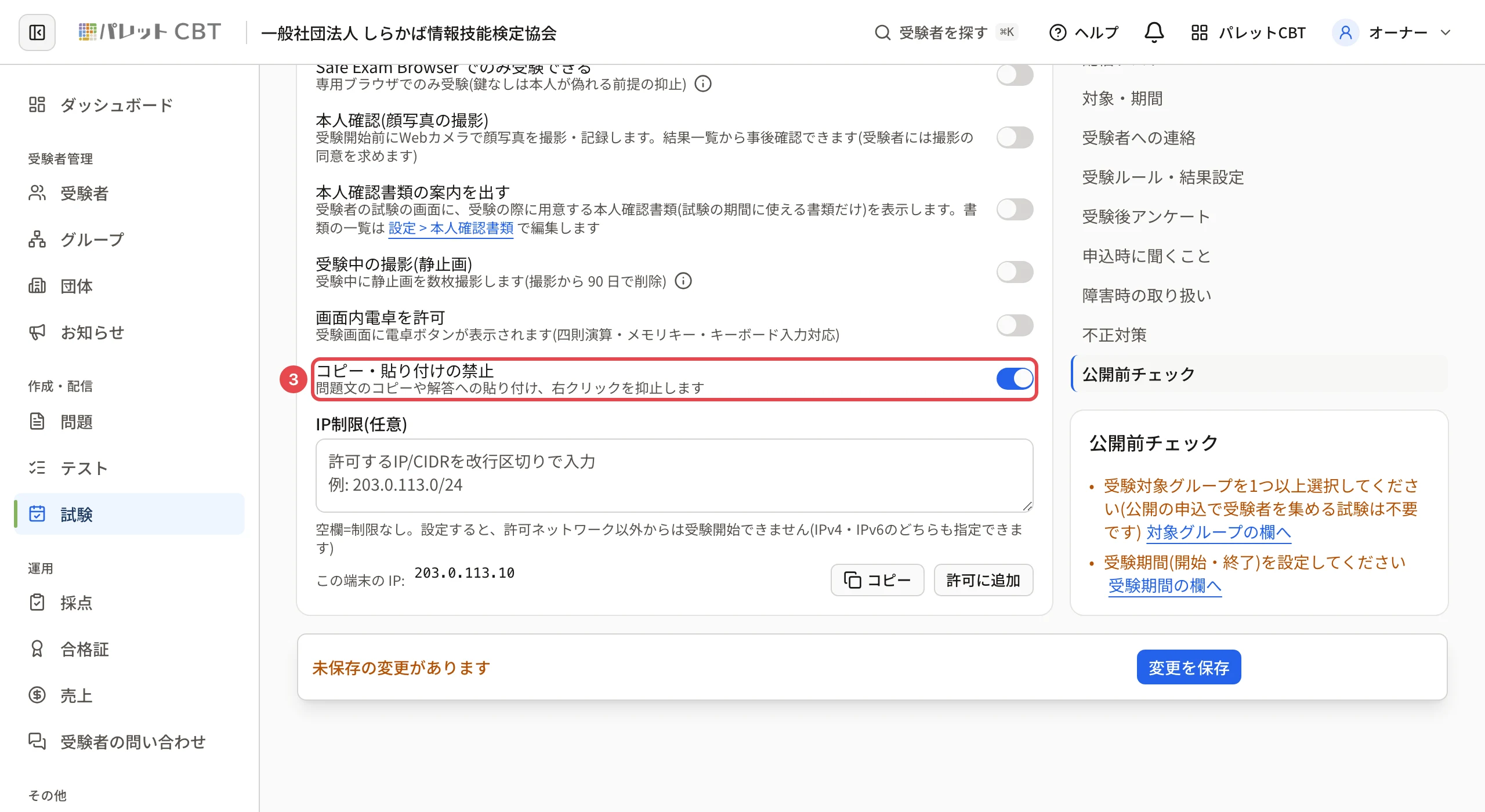1485x812 pixels.
Task: Open 問題 in sidebar
Action: coord(129,422)
